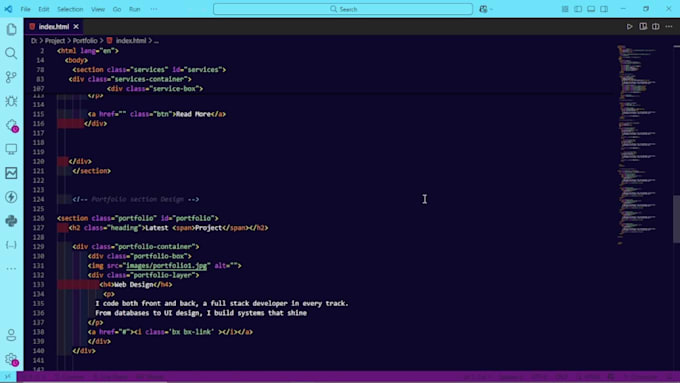This screenshot has width=680, height=383.
Task: Click div portfolio-container on line 129
Action: 136,247
